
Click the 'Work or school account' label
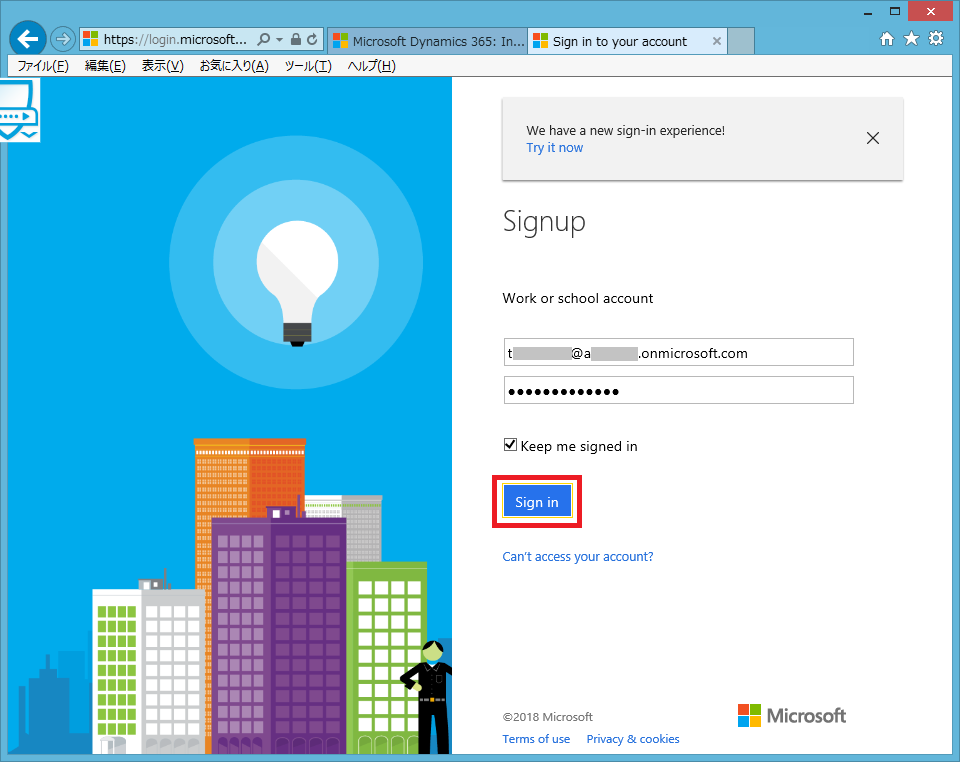(577, 298)
